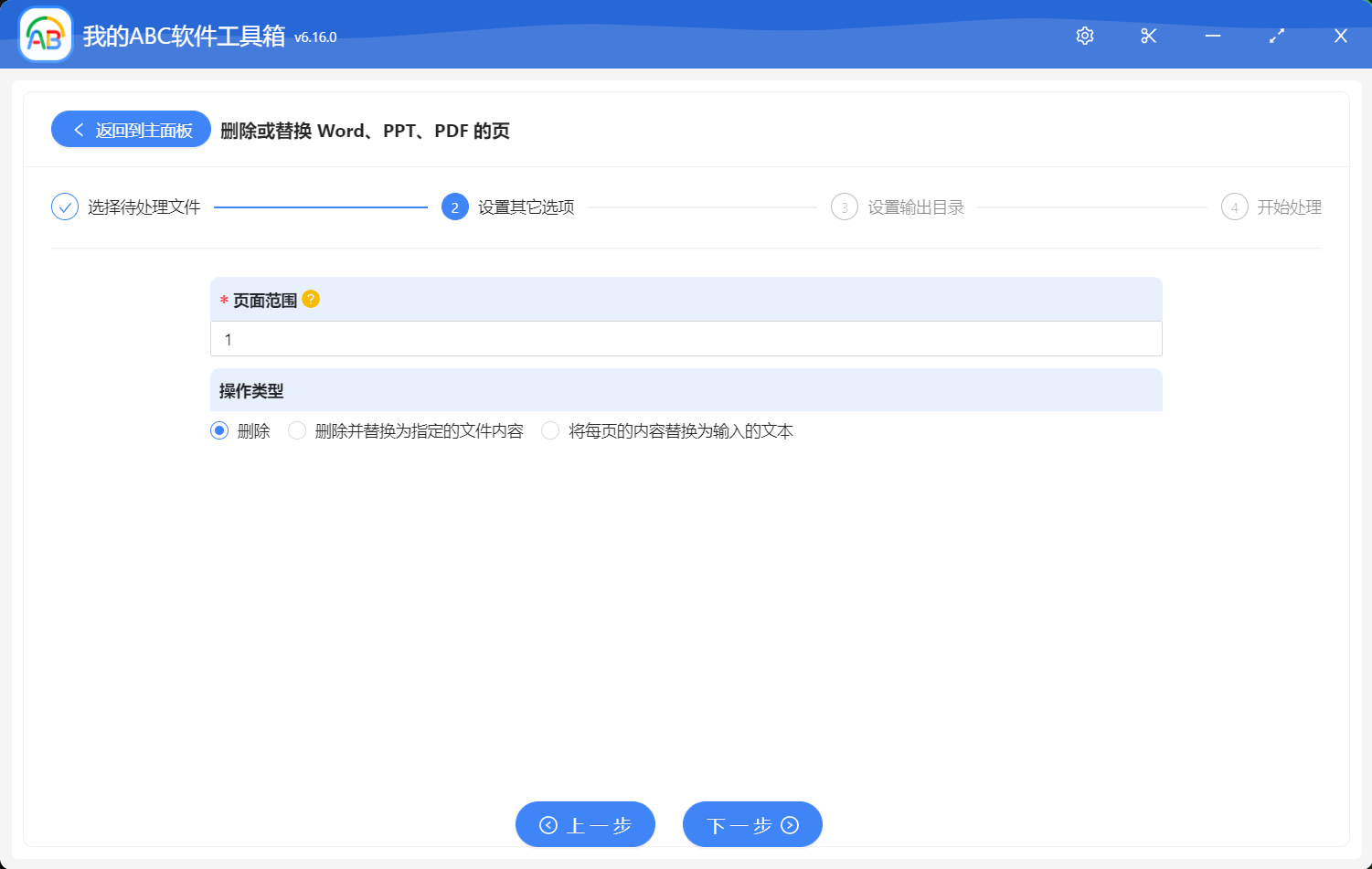The image size is (1372, 869).
Task: Click the ABC toolbox logo
Action: point(44,36)
